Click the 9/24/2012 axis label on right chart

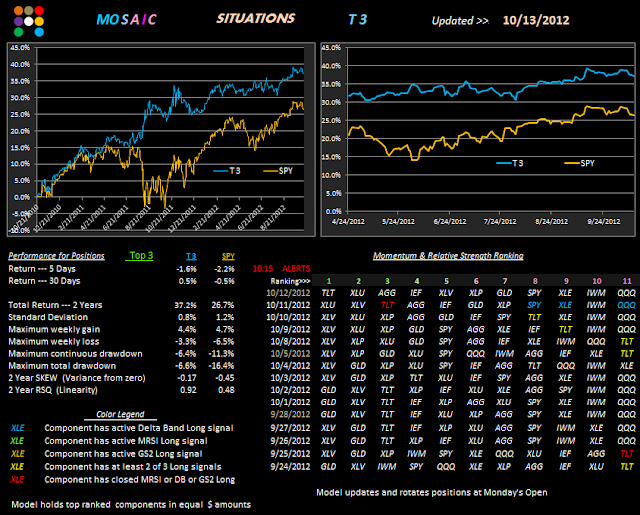(x=604, y=222)
